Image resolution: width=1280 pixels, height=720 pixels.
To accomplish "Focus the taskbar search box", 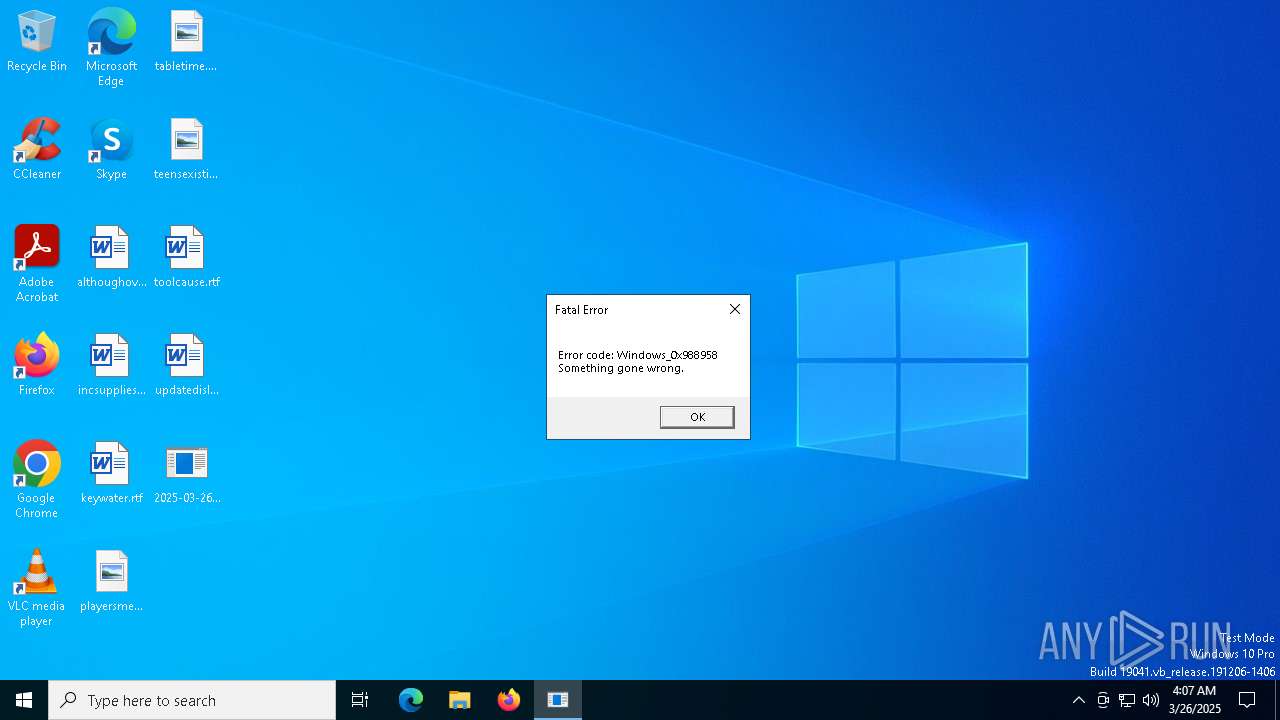I will click(x=192, y=700).
